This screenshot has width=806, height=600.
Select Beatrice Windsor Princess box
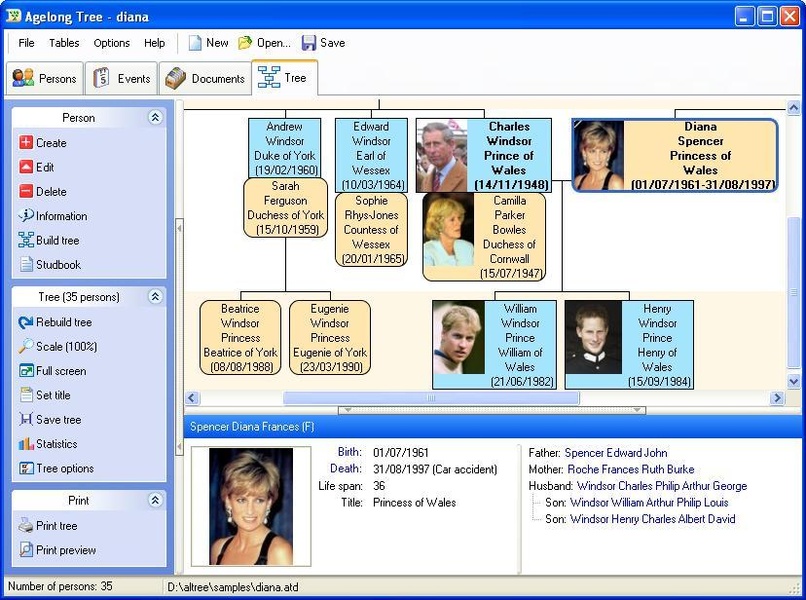coord(240,337)
